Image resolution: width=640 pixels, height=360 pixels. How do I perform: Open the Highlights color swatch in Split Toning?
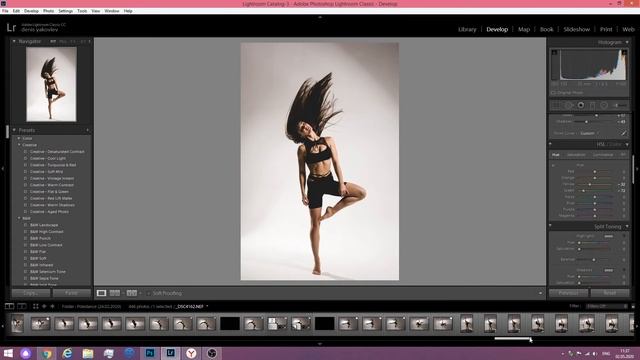click(609, 236)
